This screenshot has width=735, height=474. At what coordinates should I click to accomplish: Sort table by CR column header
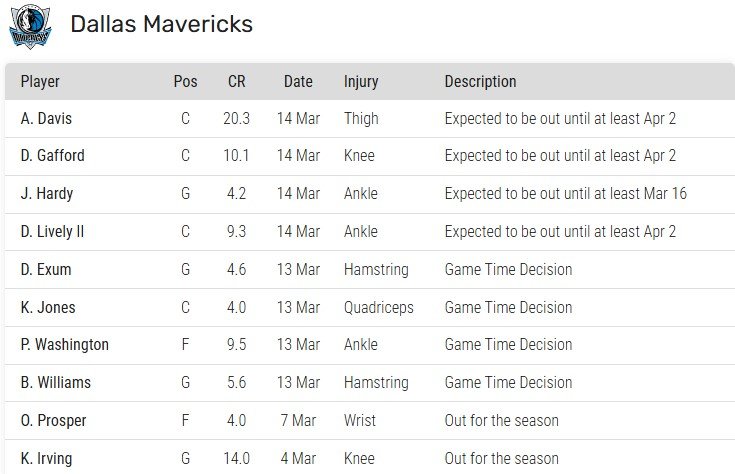[236, 82]
